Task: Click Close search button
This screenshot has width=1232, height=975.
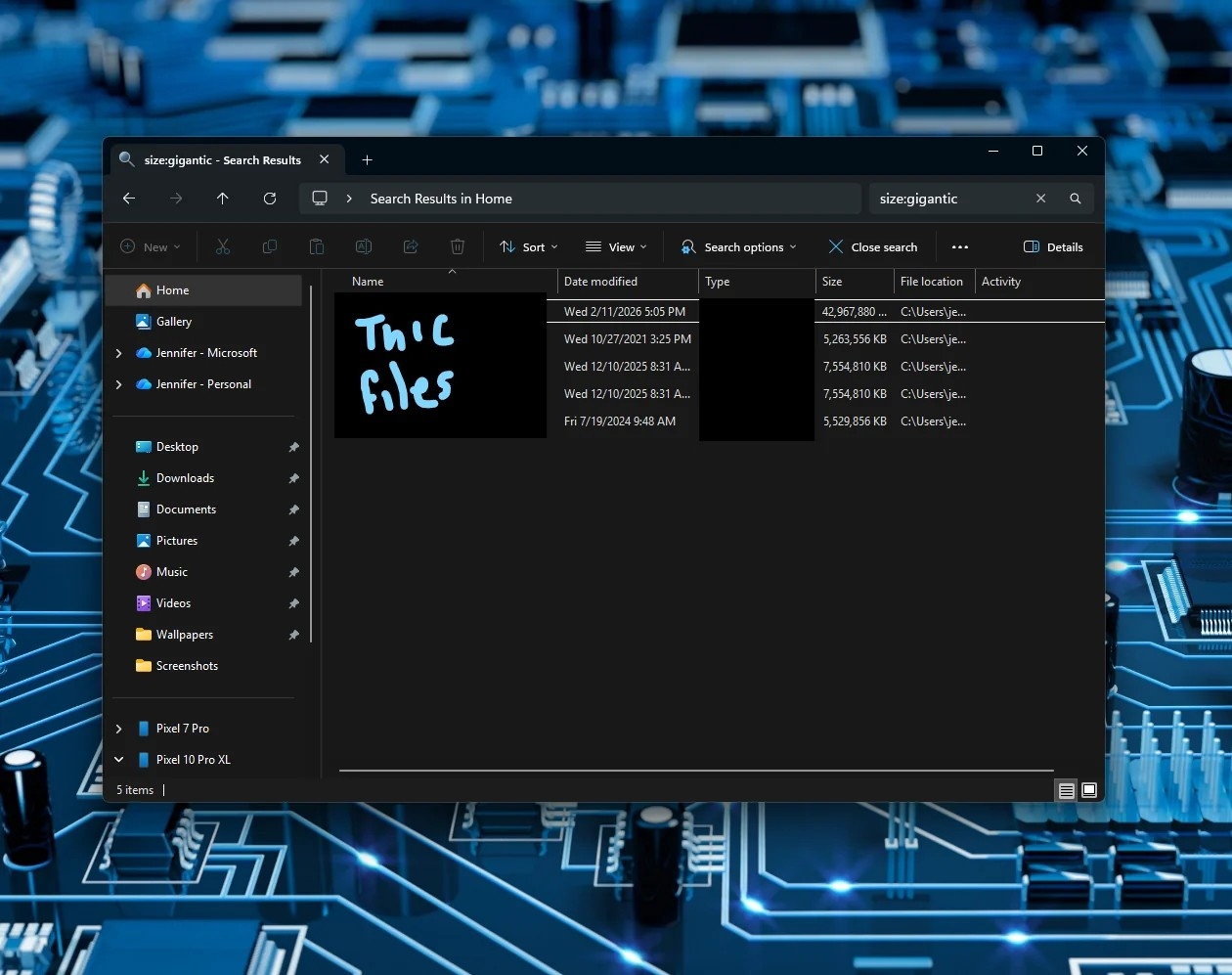Action: click(873, 247)
